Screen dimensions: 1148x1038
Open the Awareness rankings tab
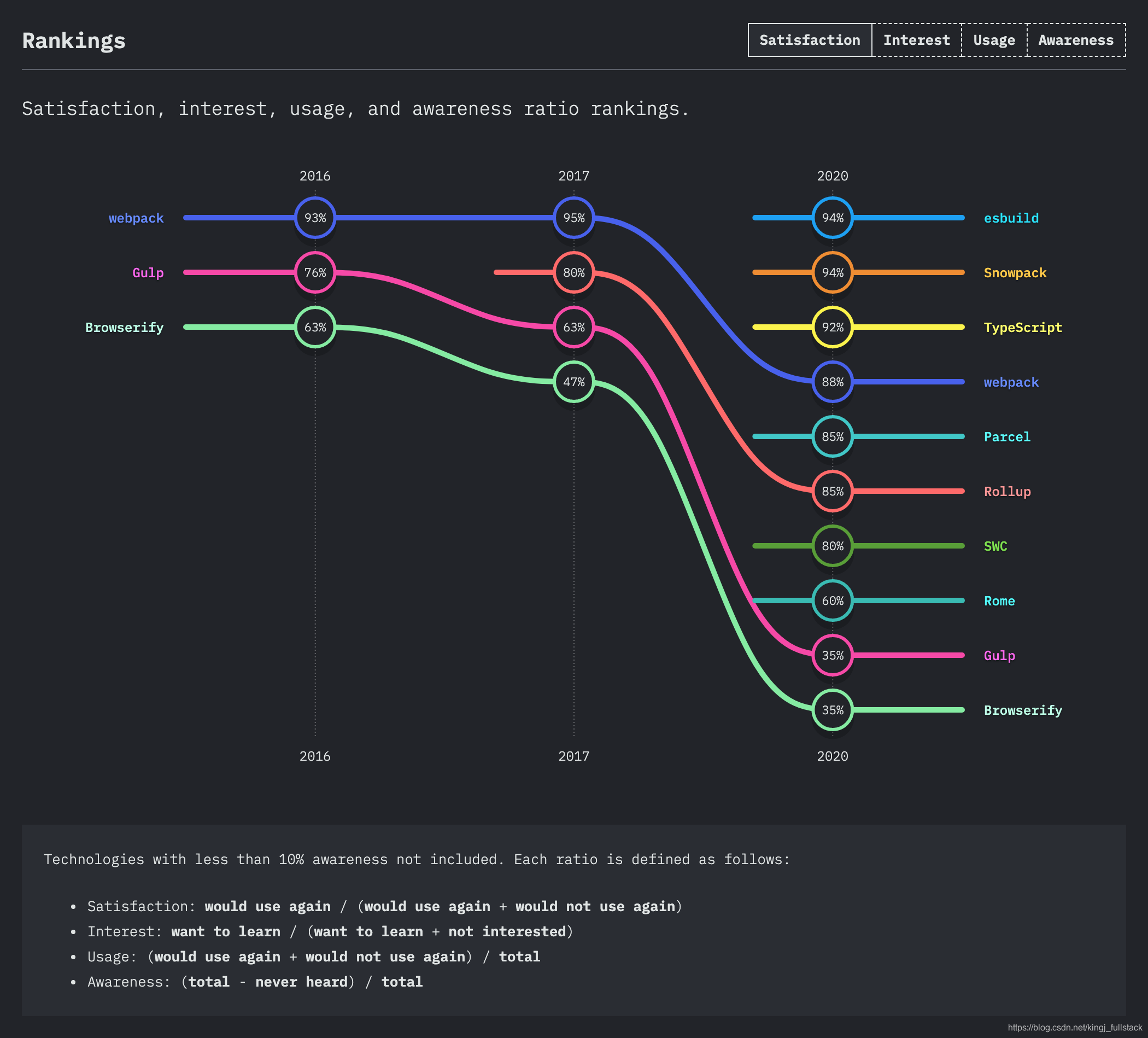[x=1076, y=40]
